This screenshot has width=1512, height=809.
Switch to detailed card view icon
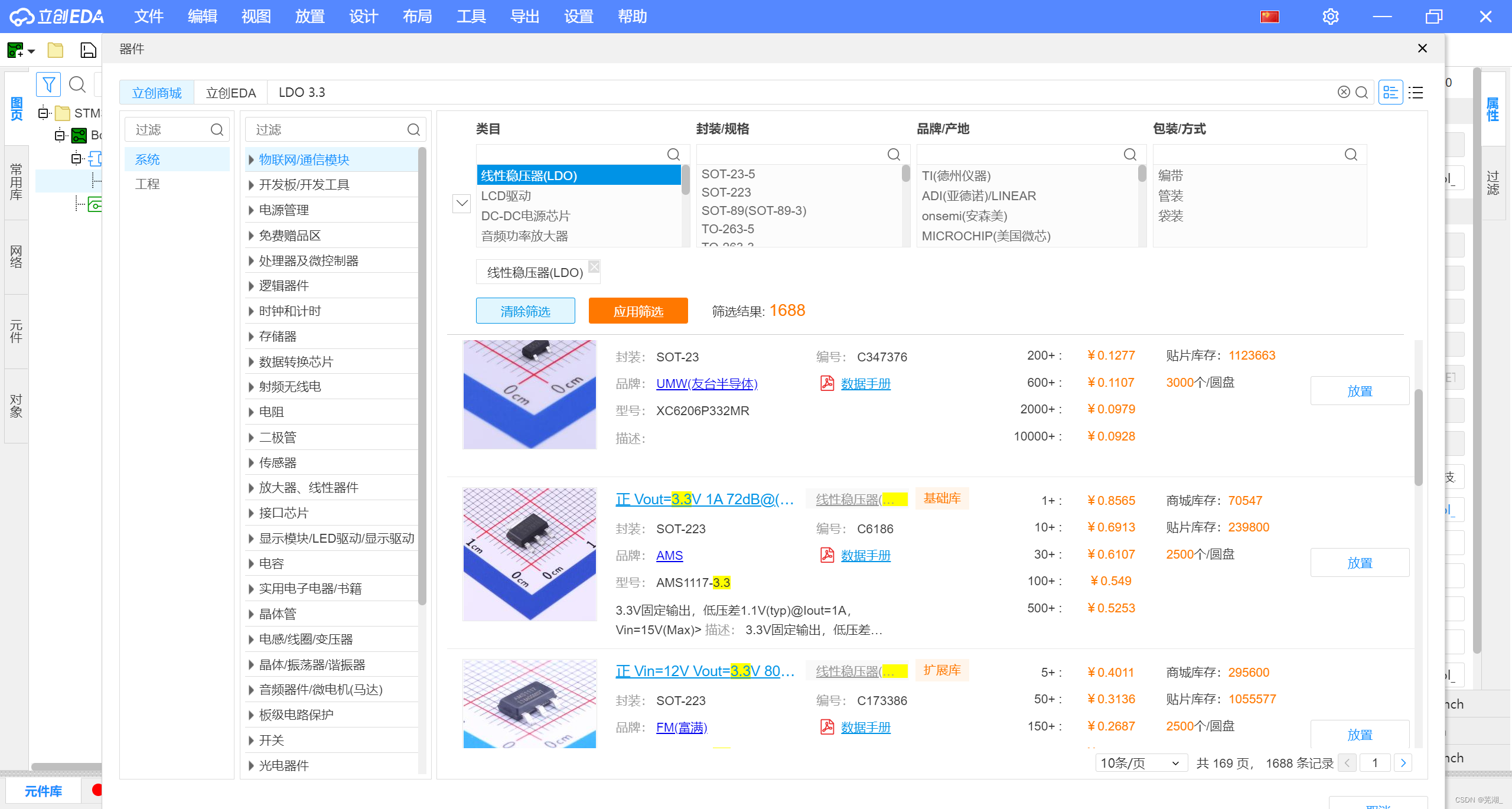1390,93
